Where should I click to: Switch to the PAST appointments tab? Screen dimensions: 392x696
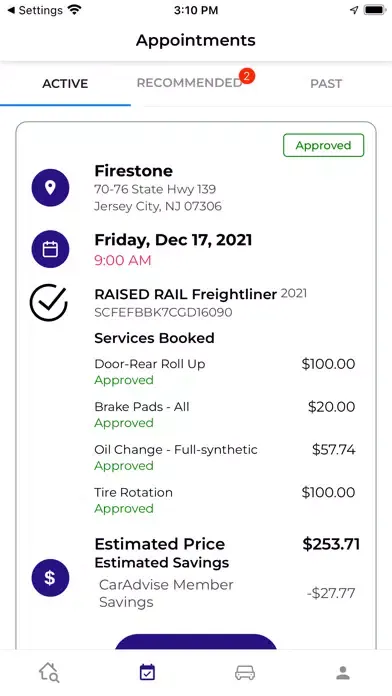tap(326, 83)
